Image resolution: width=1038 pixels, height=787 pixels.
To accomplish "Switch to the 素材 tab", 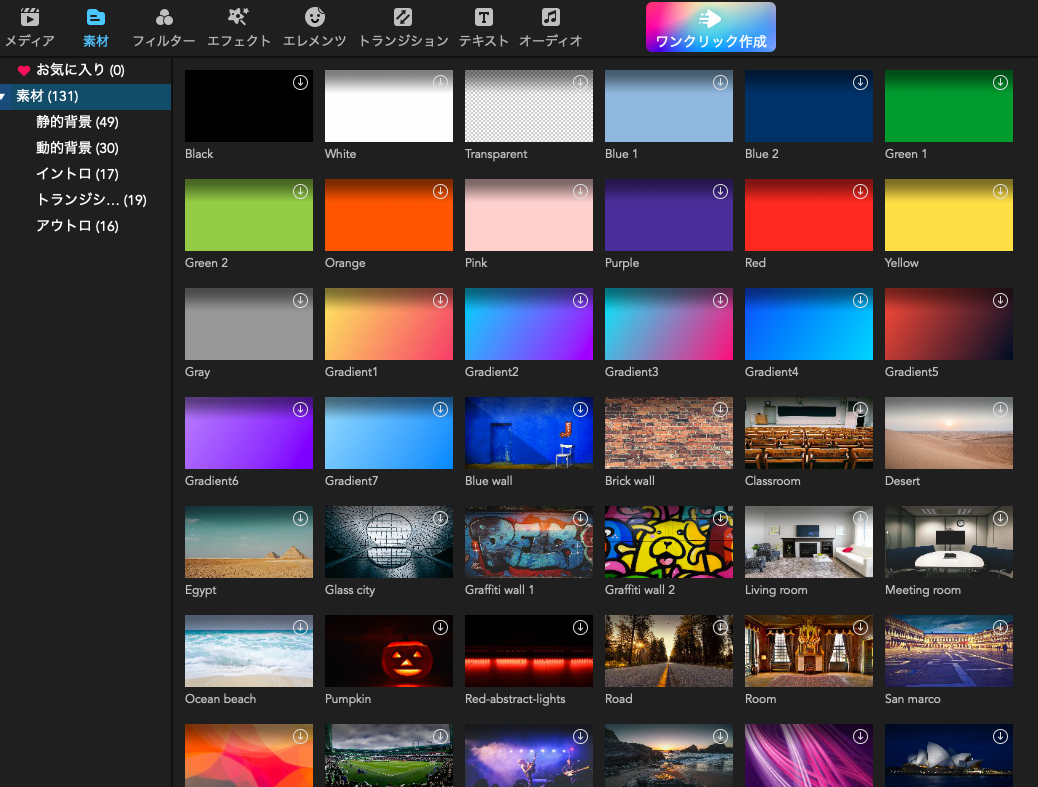I will tap(96, 28).
